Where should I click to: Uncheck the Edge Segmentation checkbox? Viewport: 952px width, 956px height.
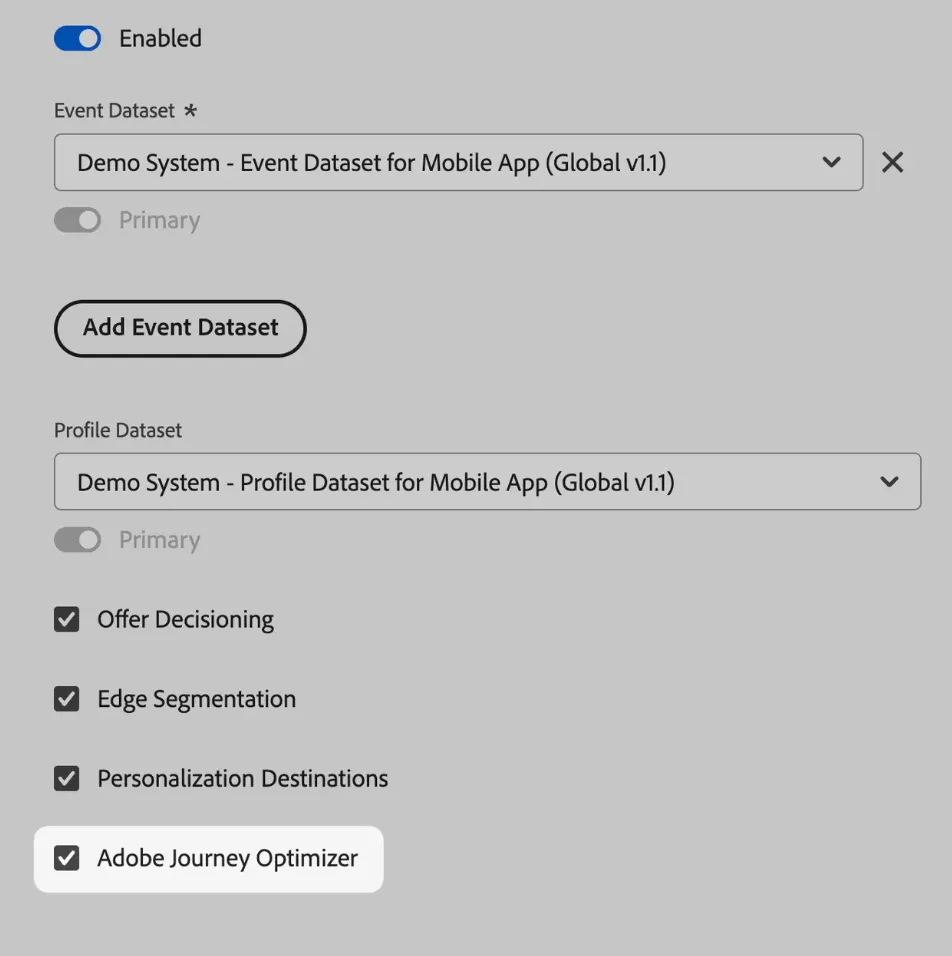(x=66, y=699)
